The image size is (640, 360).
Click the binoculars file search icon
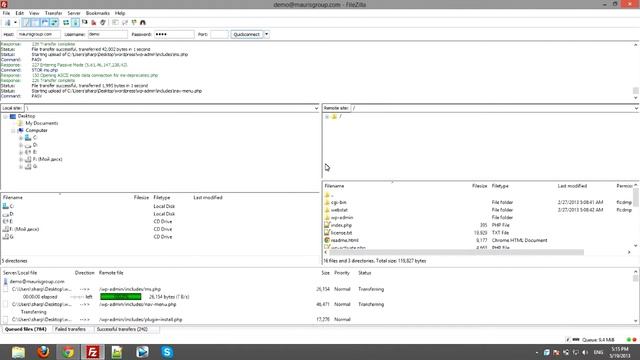click(x=143, y=22)
